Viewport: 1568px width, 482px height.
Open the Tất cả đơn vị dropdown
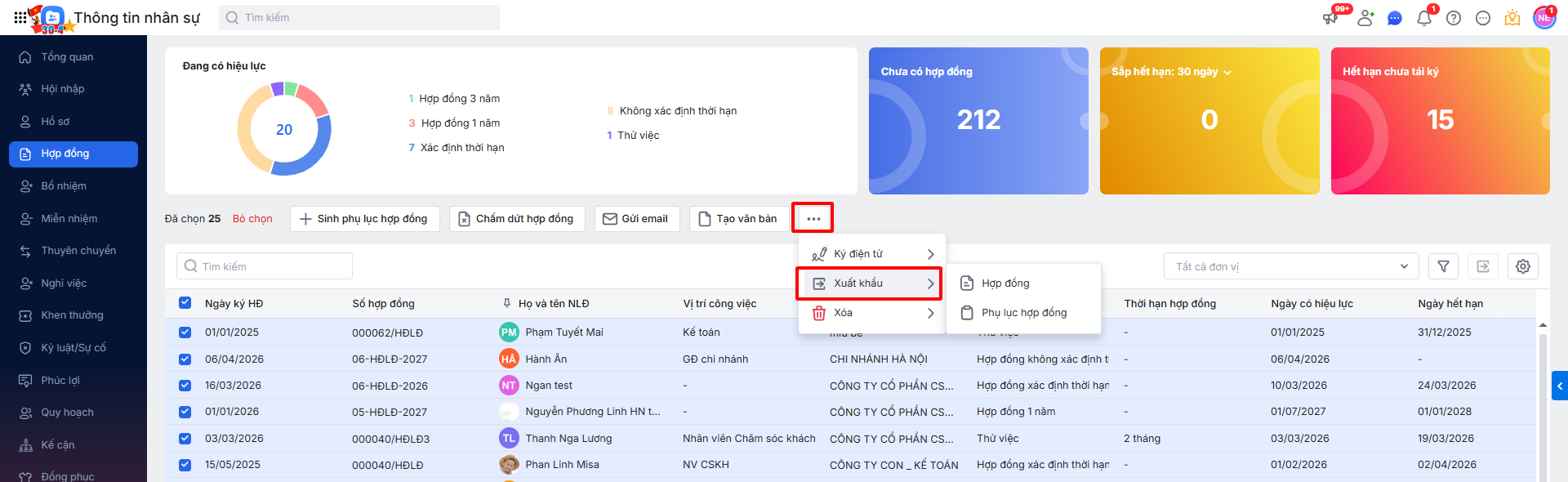click(x=1291, y=266)
